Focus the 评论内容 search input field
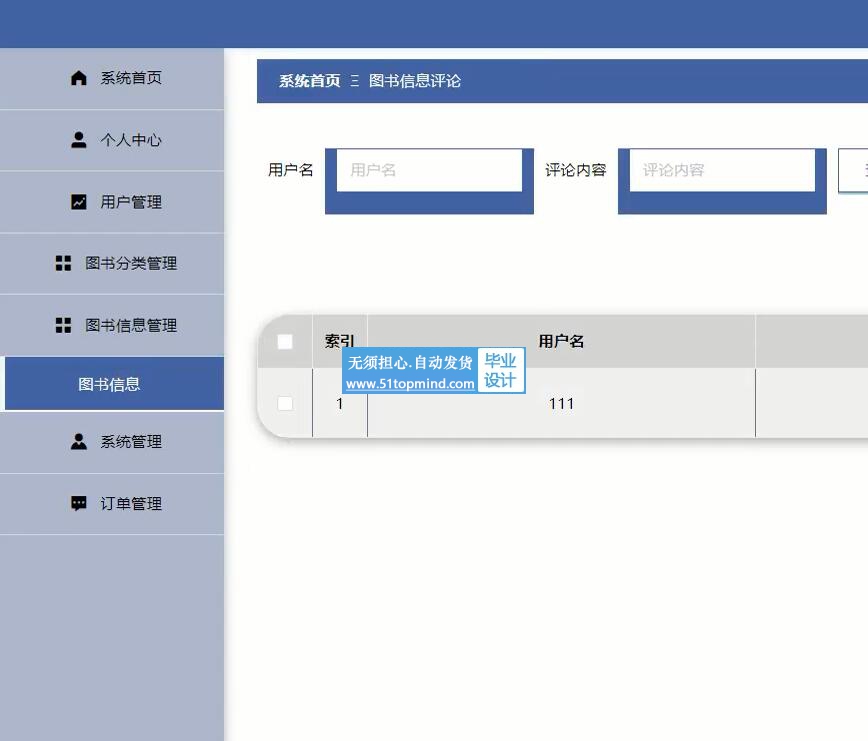The width and height of the screenshot is (868, 741). pos(722,171)
